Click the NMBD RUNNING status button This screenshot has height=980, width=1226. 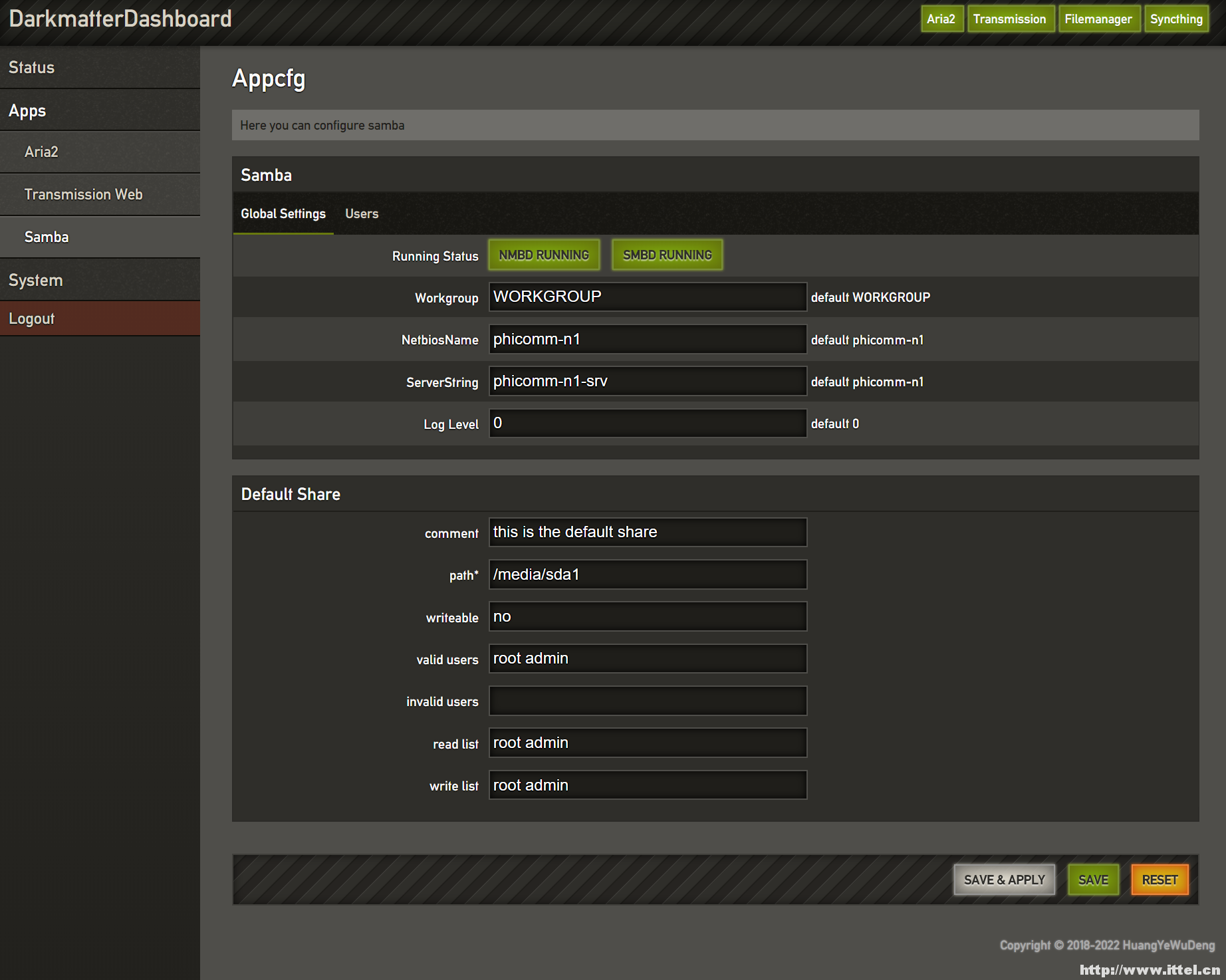(544, 255)
